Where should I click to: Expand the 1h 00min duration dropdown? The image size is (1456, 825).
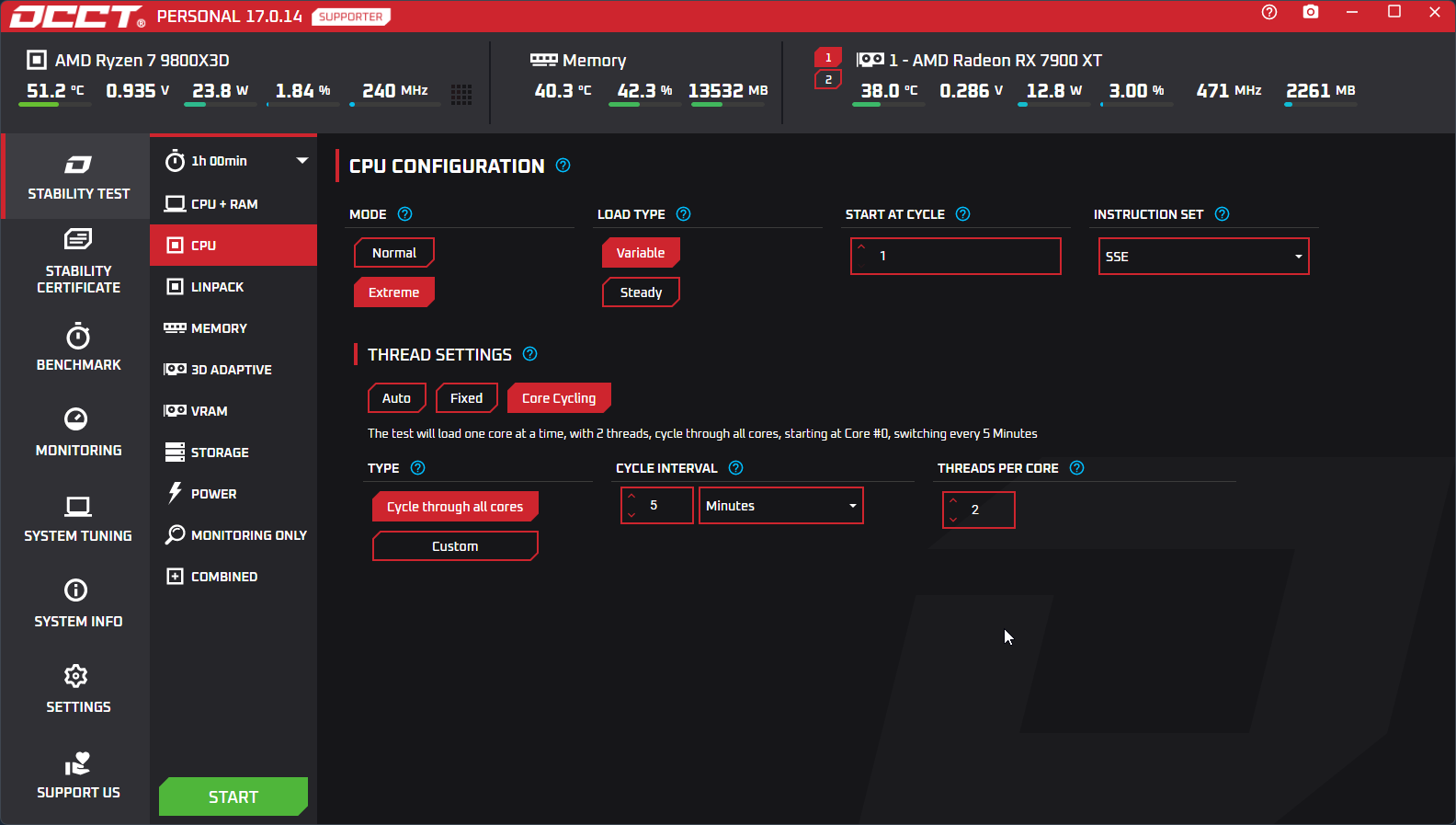[x=302, y=161]
